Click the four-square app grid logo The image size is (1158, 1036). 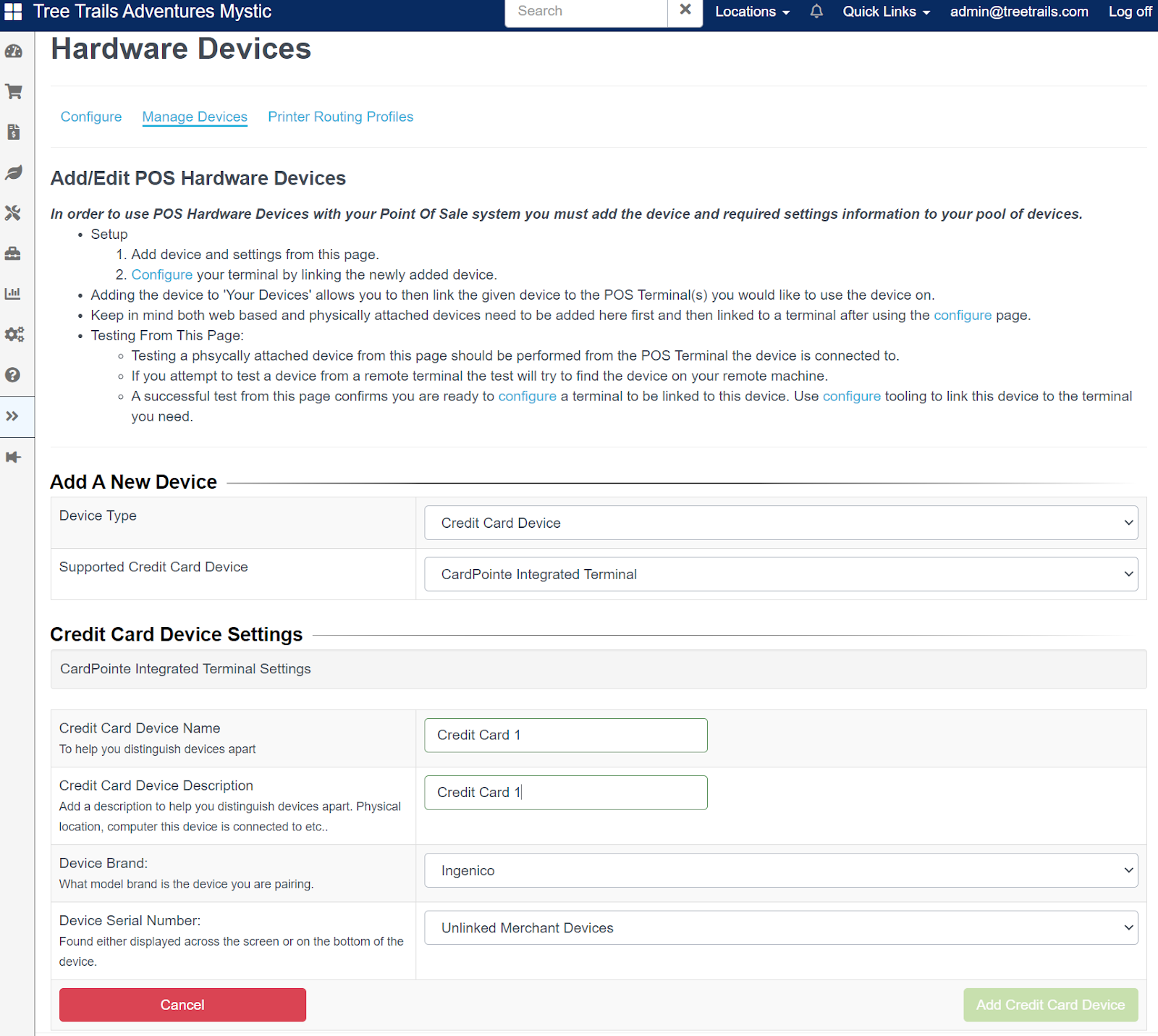point(14,12)
